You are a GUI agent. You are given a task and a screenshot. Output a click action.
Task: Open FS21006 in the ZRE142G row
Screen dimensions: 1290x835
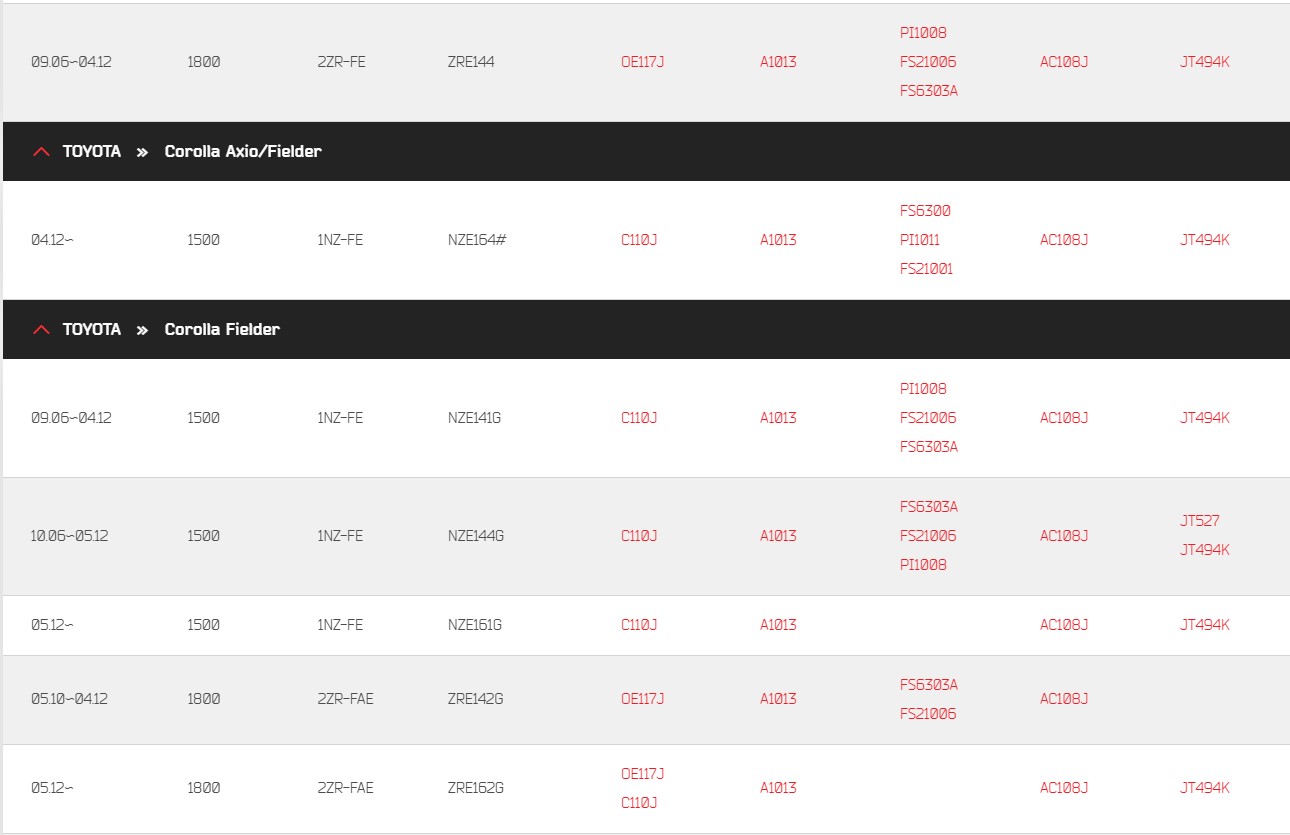coord(928,714)
